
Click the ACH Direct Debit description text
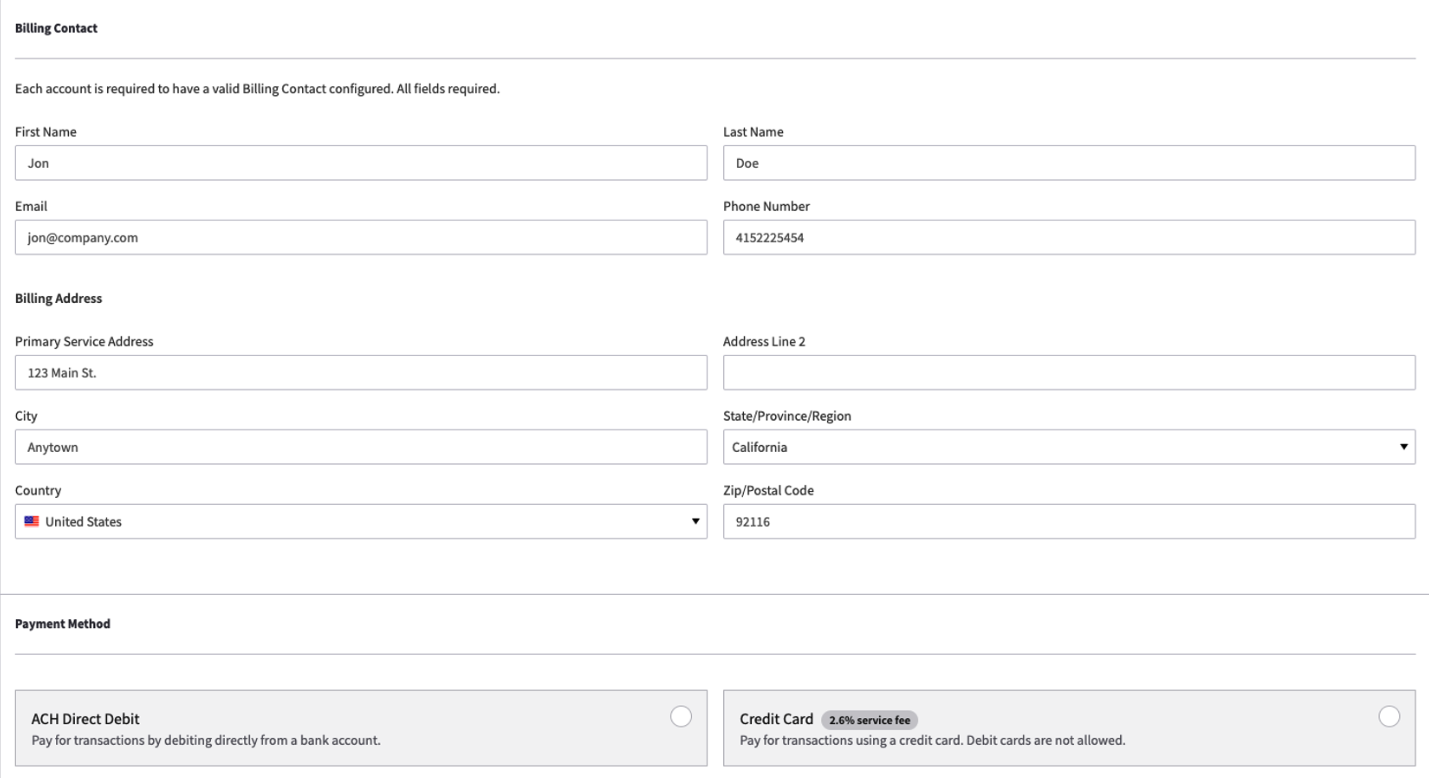(x=206, y=741)
